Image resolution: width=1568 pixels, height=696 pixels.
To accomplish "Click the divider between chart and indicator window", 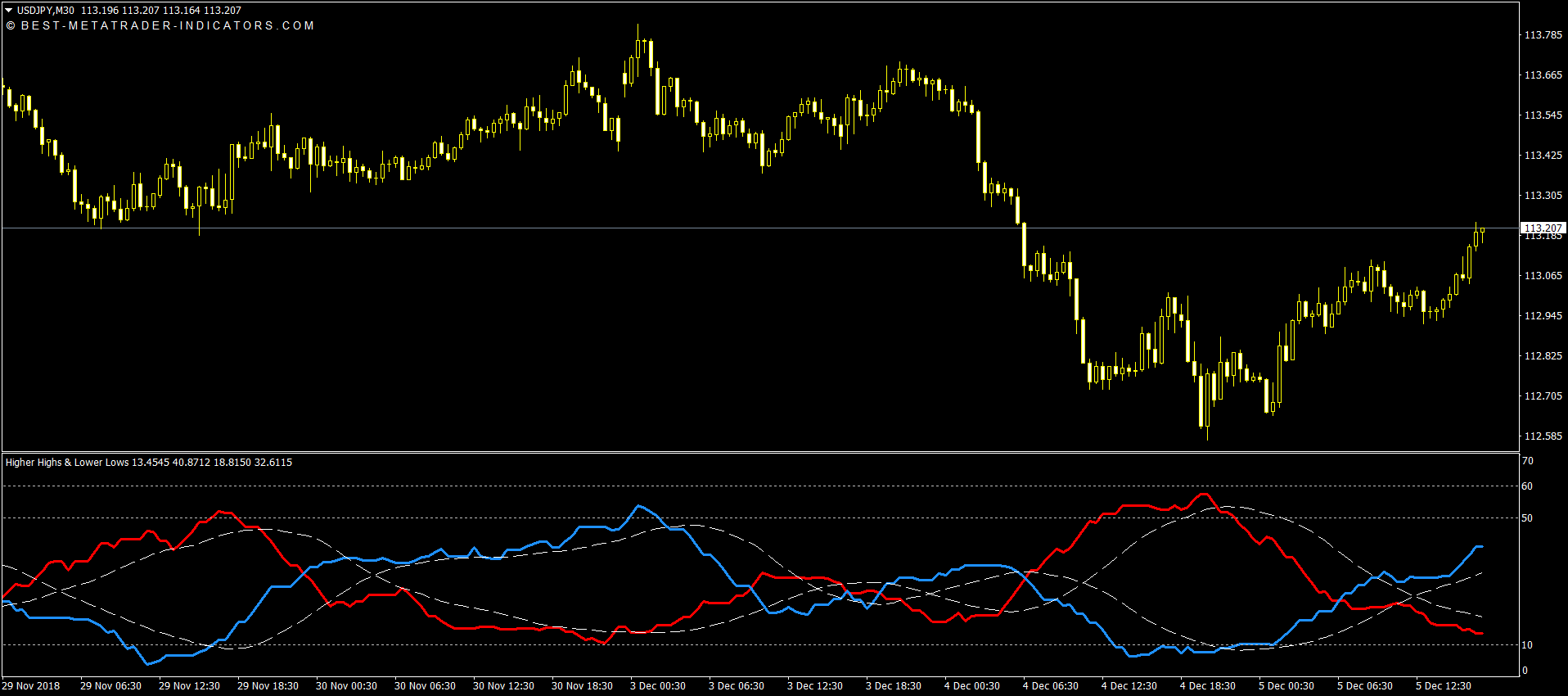I will tap(761, 452).
